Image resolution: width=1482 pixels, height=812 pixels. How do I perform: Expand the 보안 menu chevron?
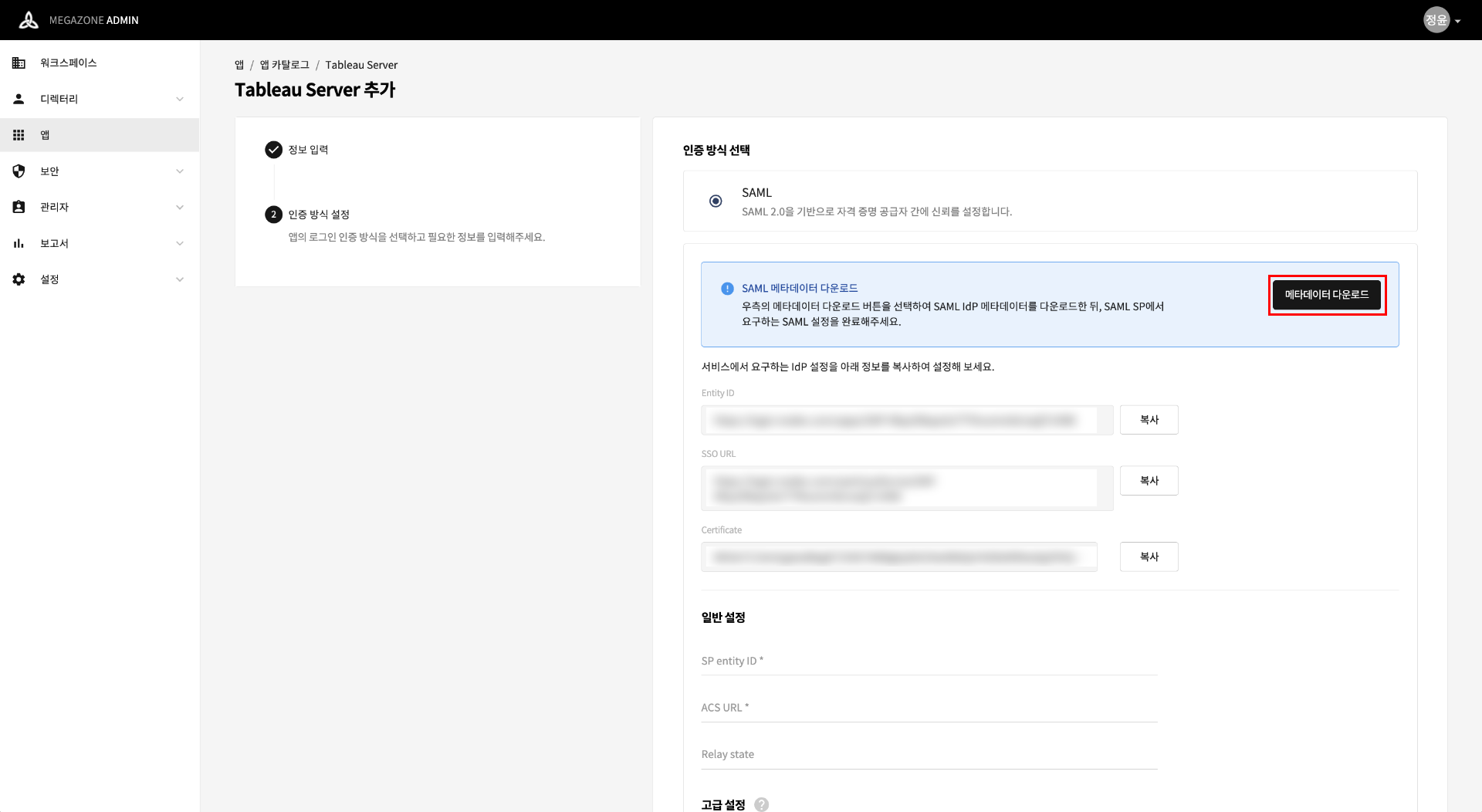click(180, 171)
